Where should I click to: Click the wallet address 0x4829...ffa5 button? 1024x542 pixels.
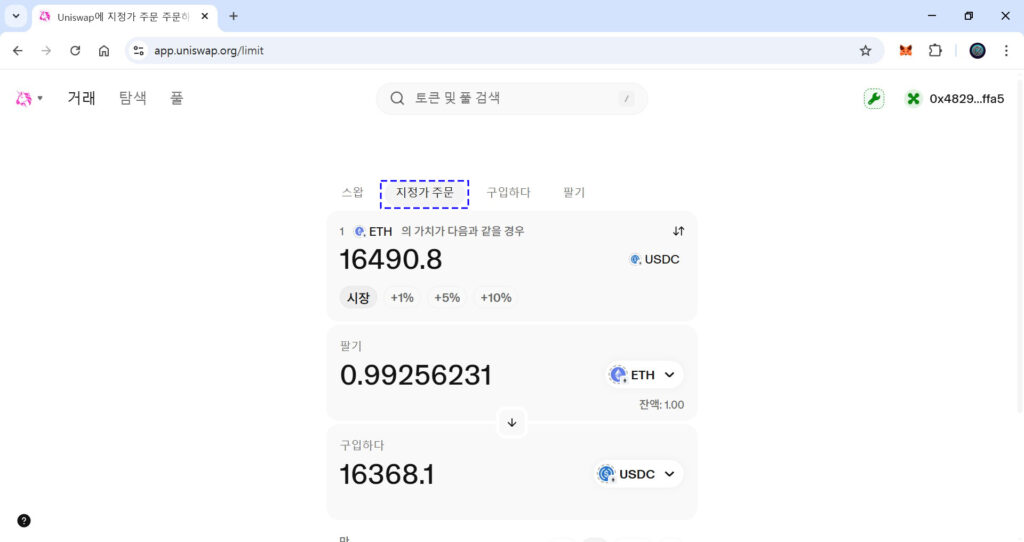pos(955,98)
